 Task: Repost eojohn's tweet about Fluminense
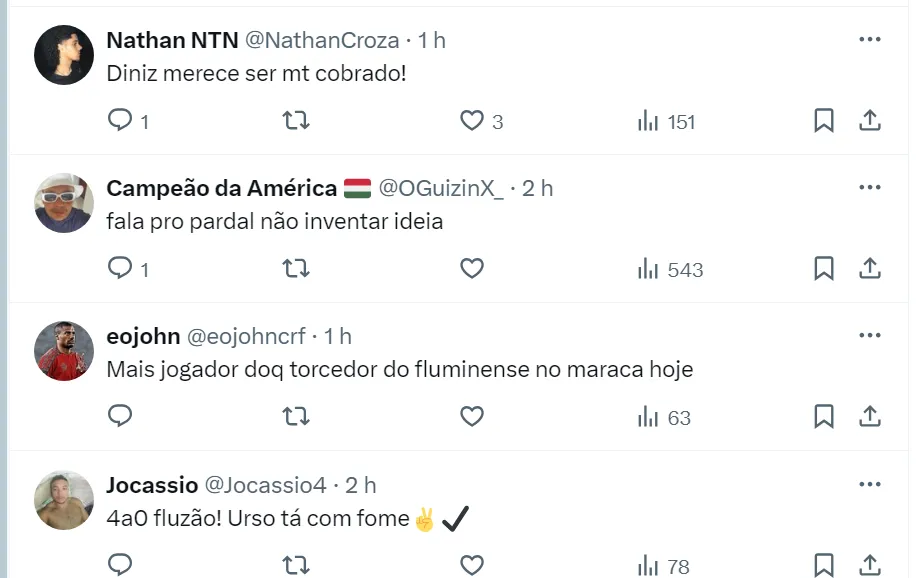point(296,416)
